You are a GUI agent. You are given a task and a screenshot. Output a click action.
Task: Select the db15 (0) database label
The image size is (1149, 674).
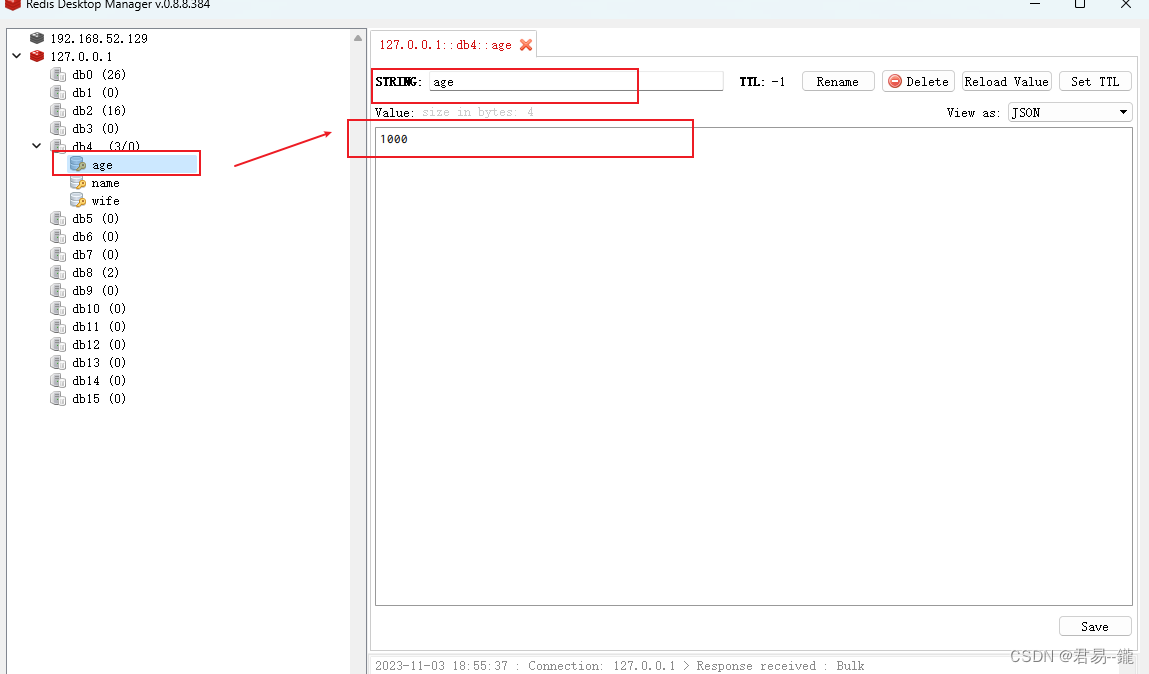tap(99, 399)
